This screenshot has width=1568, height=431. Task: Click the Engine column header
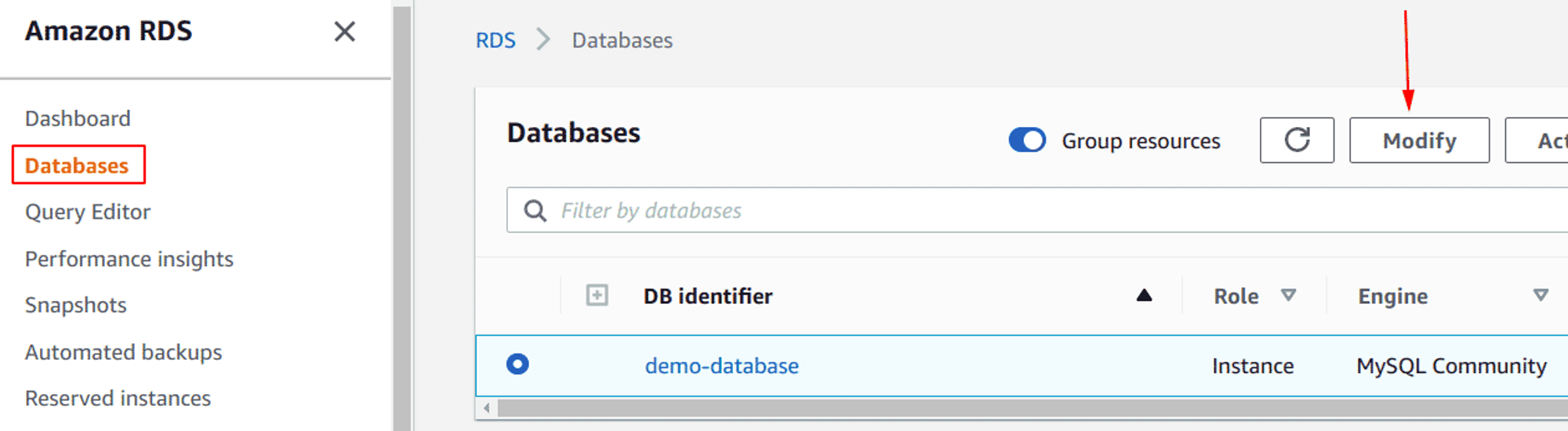tap(1393, 296)
